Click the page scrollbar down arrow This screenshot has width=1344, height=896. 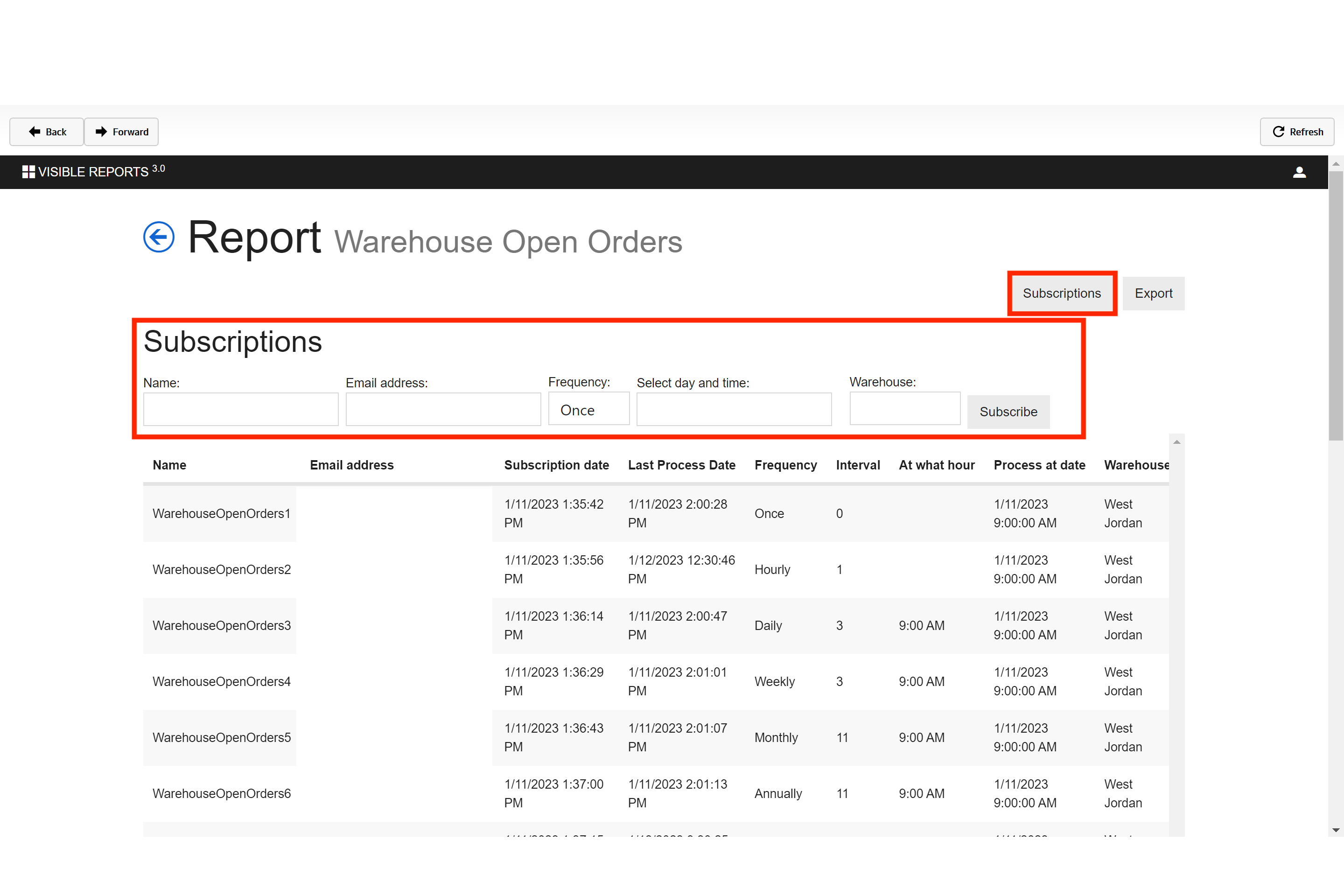(1336, 830)
